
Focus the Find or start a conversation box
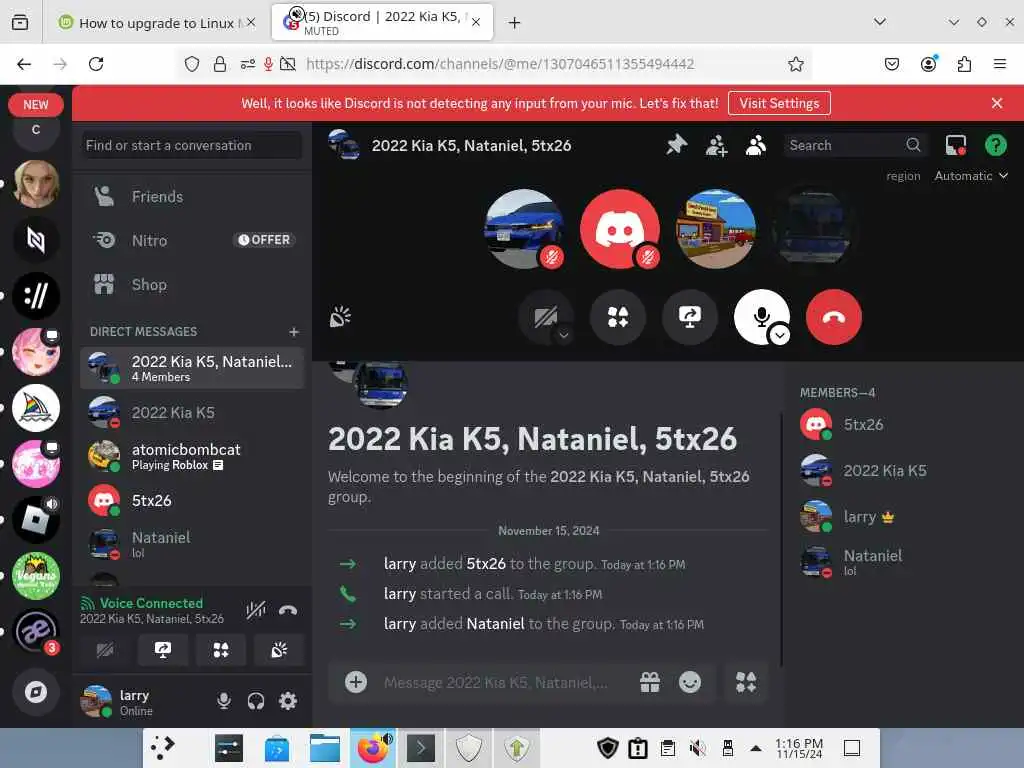(x=191, y=146)
